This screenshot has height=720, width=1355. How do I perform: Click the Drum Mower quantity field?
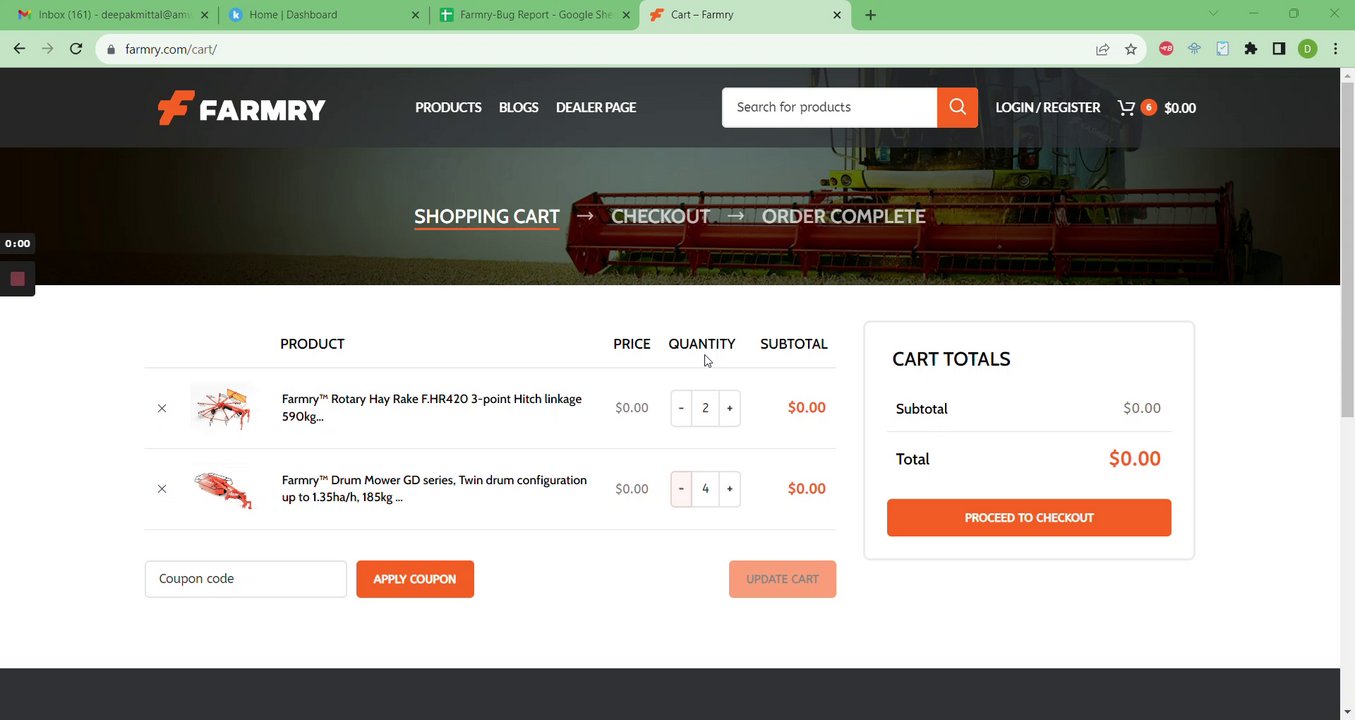pos(705,489)
